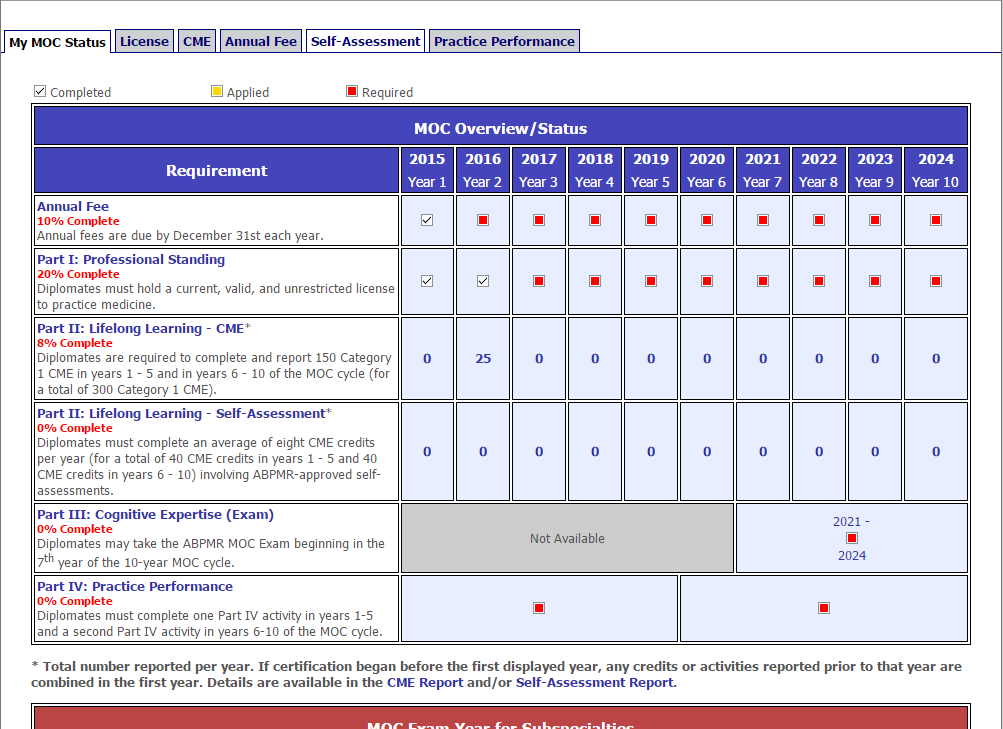Click the 10% Complete Annual Fee text
This screenshot has width=1003, height=729.
pyautogui.click(x=78, y=221)
